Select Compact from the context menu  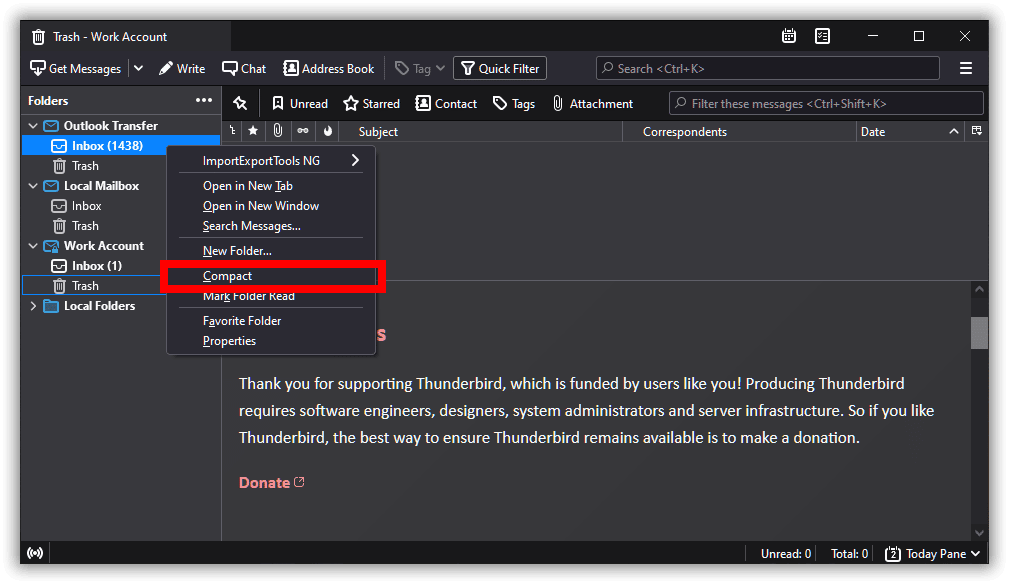228,276
